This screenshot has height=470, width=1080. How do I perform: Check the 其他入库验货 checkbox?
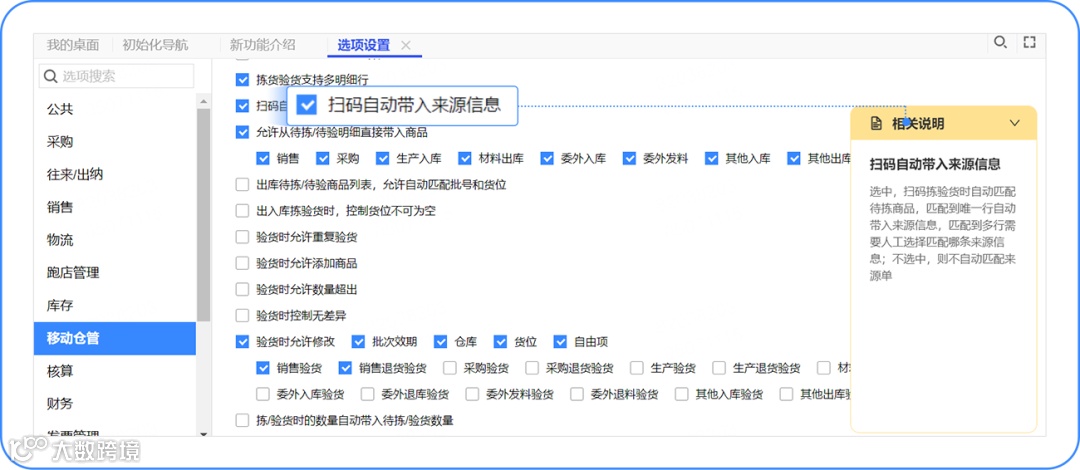pos(681,395)
